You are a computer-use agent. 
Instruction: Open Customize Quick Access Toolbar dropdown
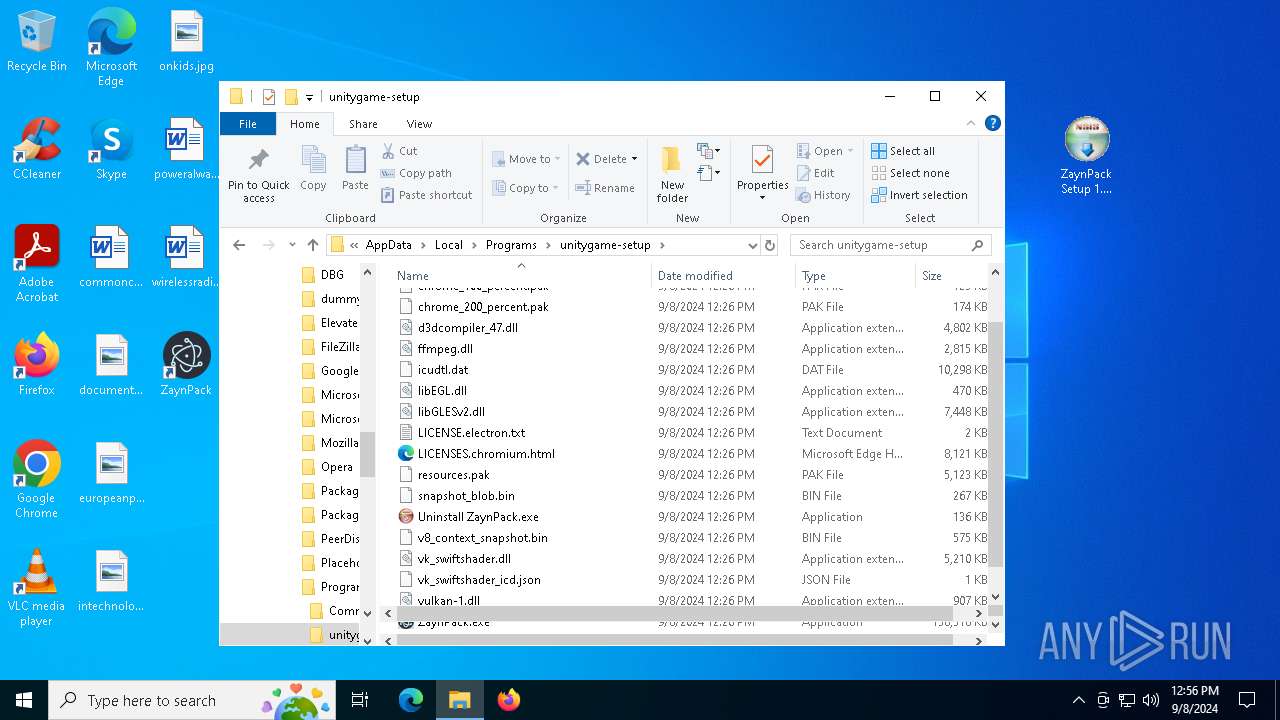point(309,97)
